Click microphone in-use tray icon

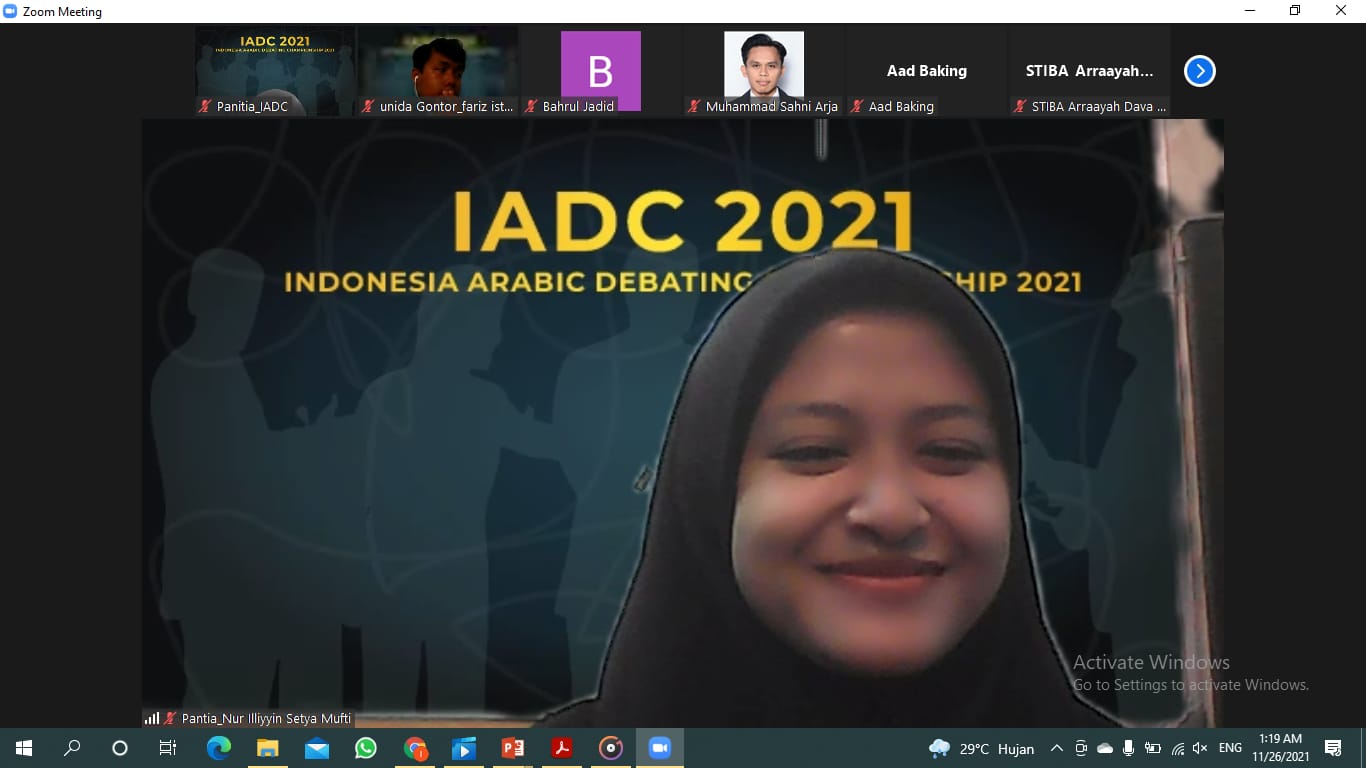1129,748
